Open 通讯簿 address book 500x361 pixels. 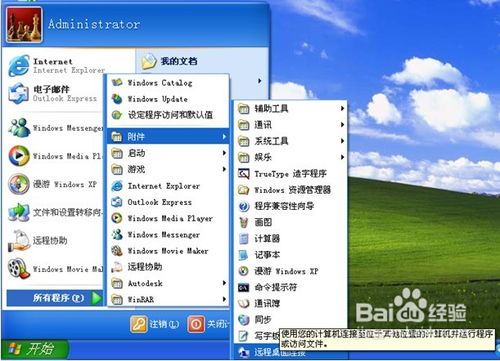click(x=291, y=303)
